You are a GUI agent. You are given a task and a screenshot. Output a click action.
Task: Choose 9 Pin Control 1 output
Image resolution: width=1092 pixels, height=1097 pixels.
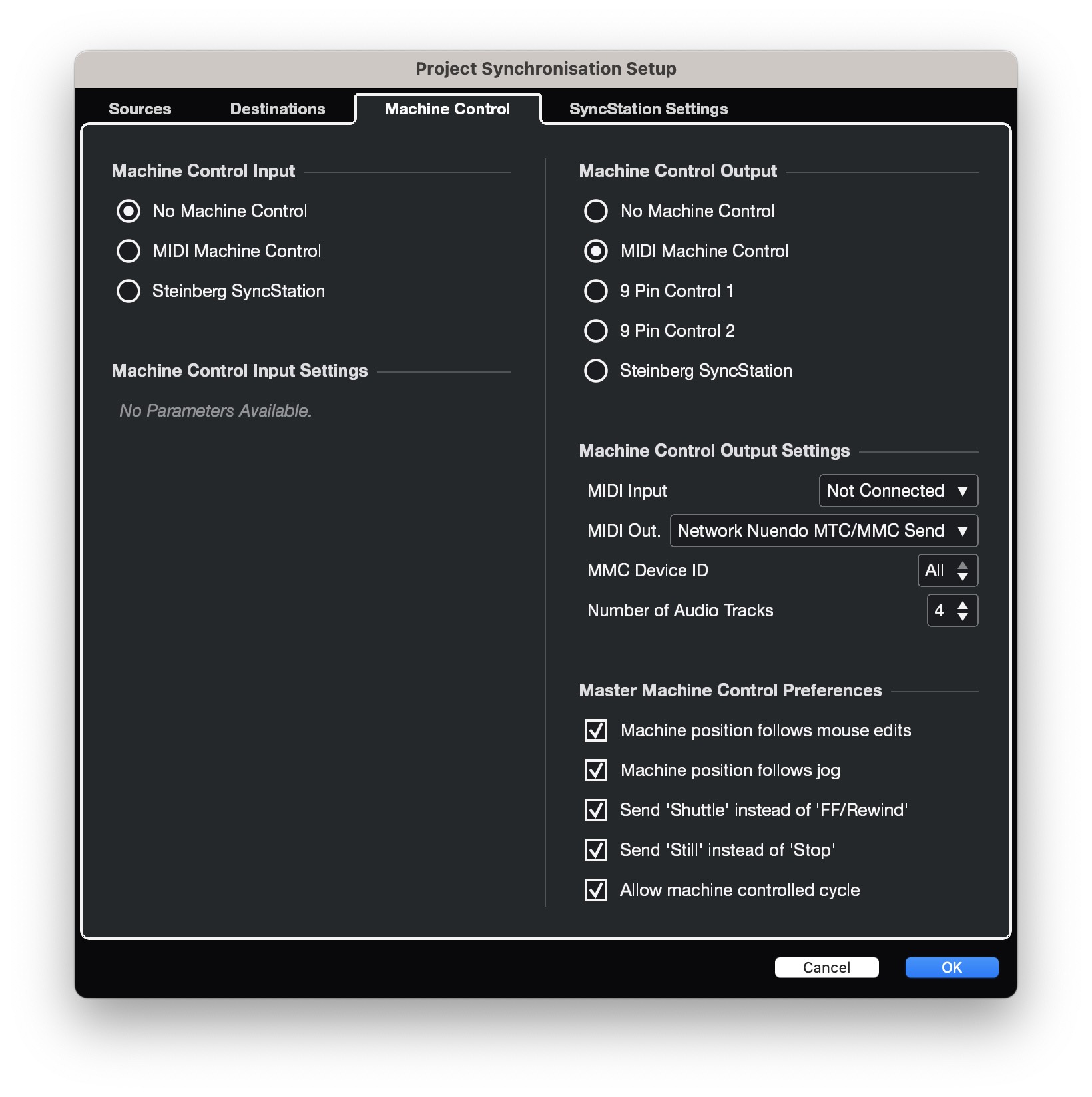point(596,291)
